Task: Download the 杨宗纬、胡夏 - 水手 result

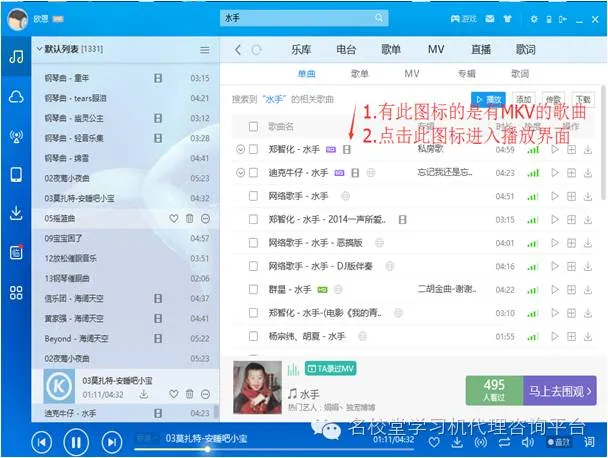Action: coord(588,336)
